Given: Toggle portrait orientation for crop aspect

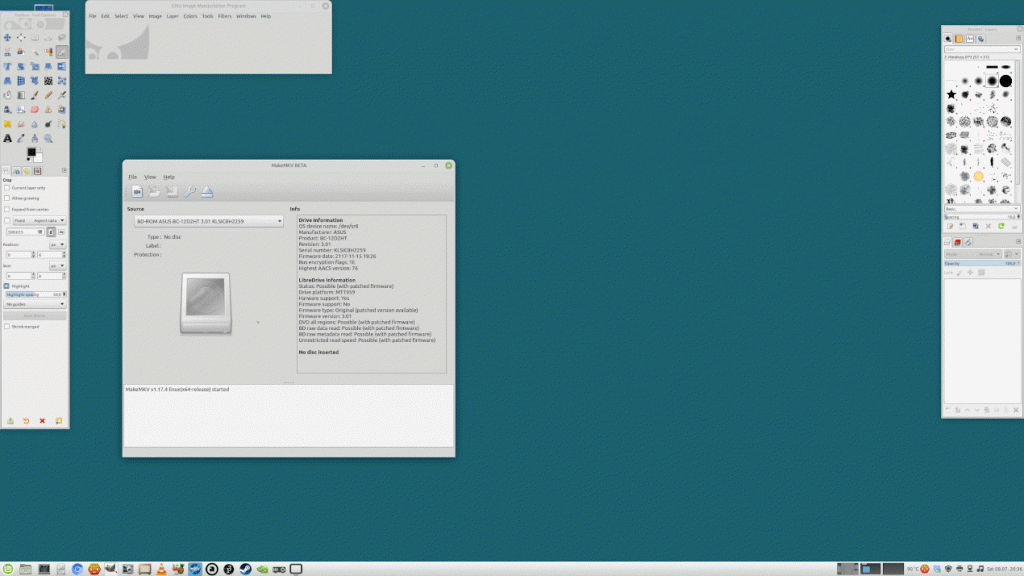Looking at the screenshot, I should (x=52, y=232).
